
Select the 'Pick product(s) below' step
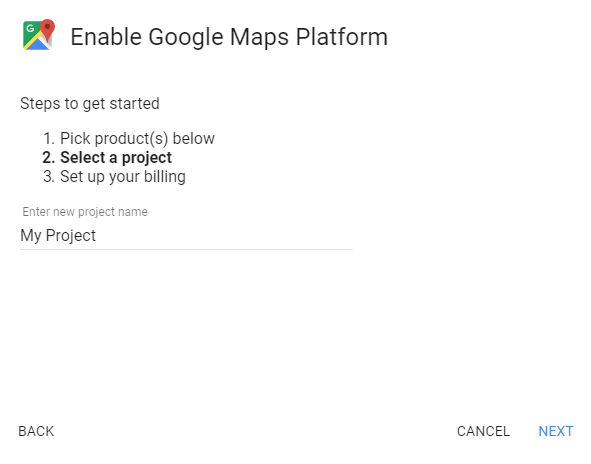(137, 139)
